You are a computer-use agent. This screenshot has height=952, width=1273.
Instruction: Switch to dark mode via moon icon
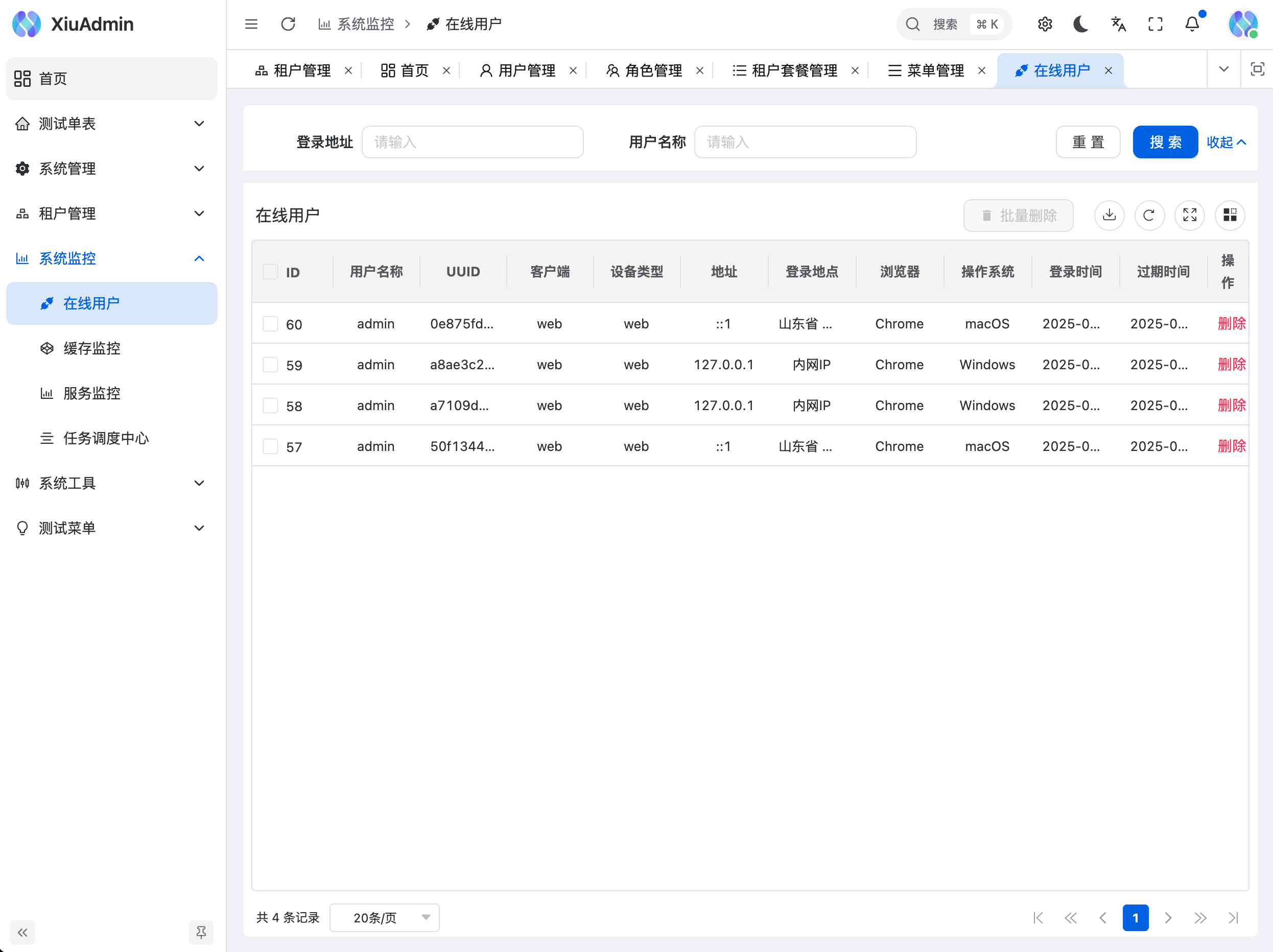tap(1081, 24)
